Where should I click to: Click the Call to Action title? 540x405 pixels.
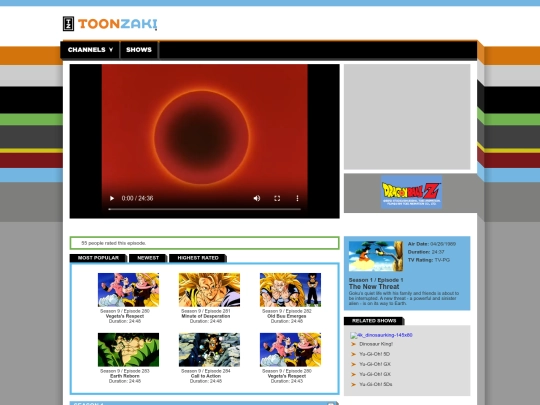(206, 376)
